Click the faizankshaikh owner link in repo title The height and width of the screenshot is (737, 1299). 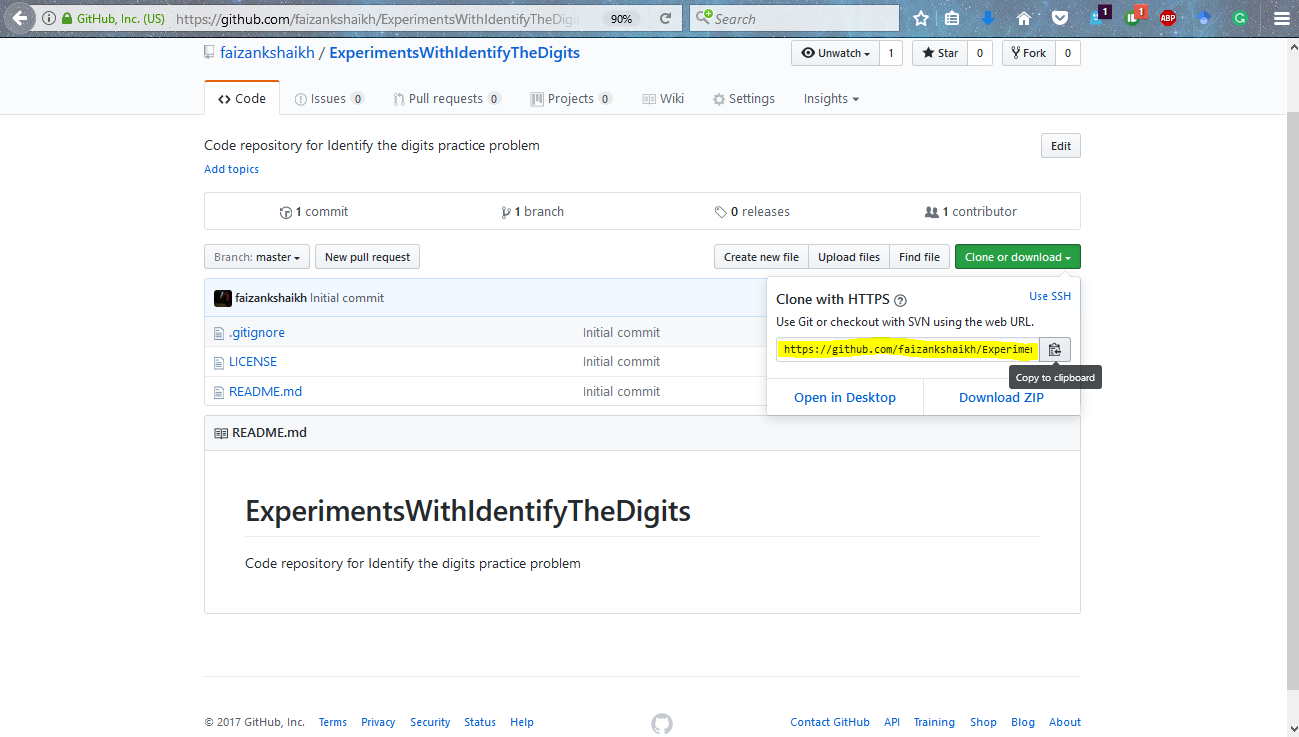coord(267,53)
